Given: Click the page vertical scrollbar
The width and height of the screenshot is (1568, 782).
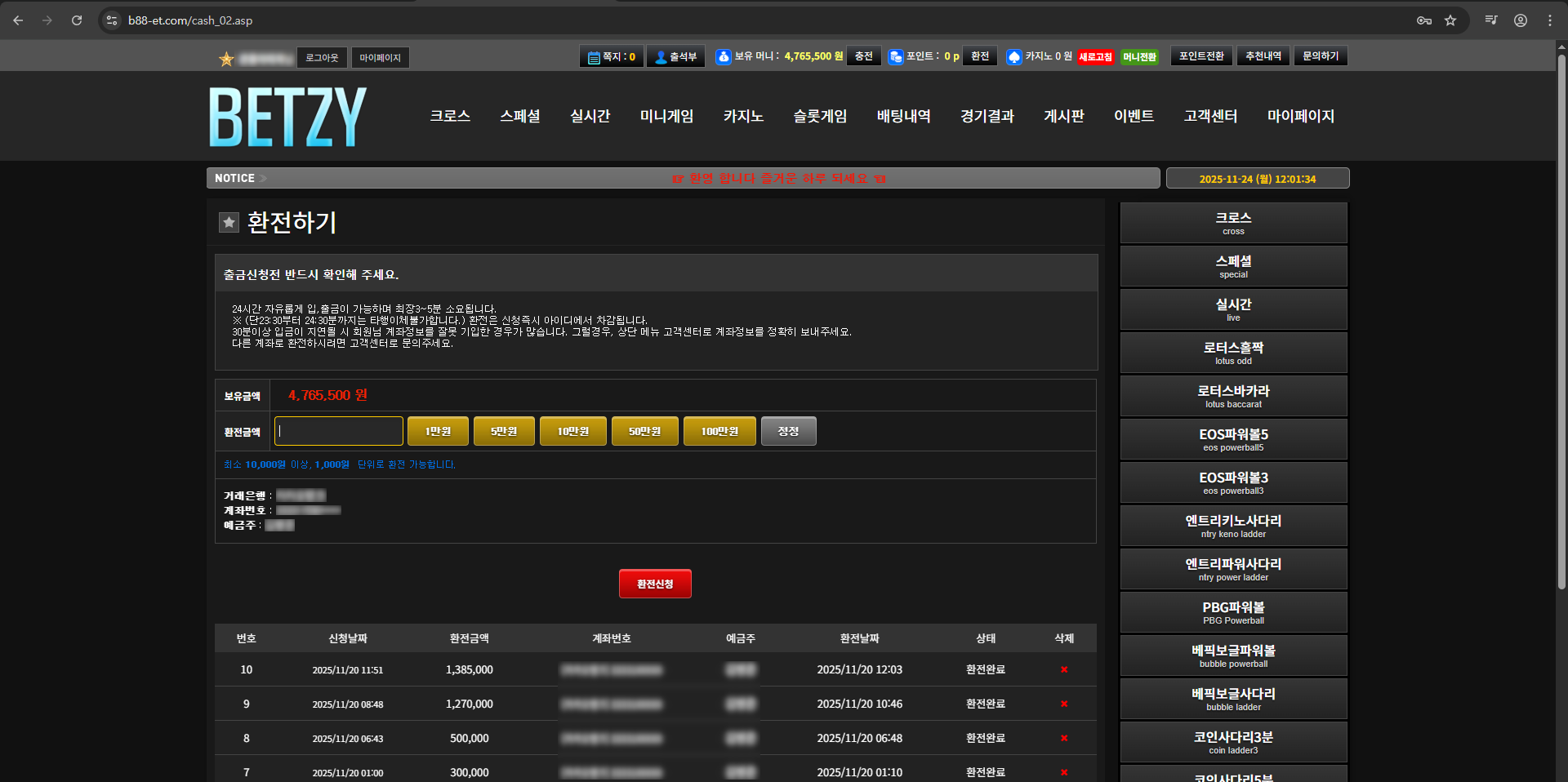Looking at the screenshot, I should pos(1561,322).
